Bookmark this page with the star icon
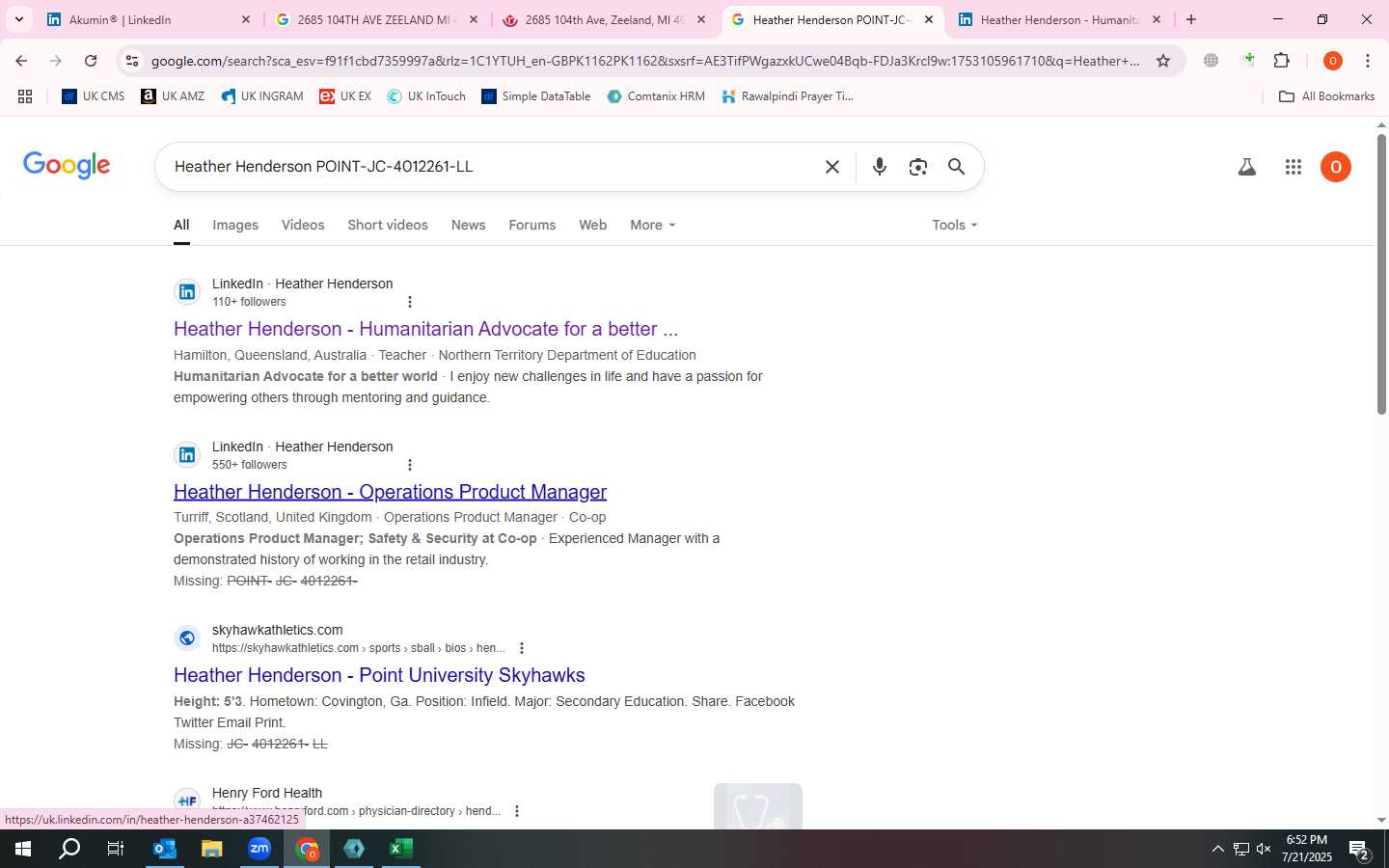This screenshot has height=868, width=1389. pos(1163,61)
